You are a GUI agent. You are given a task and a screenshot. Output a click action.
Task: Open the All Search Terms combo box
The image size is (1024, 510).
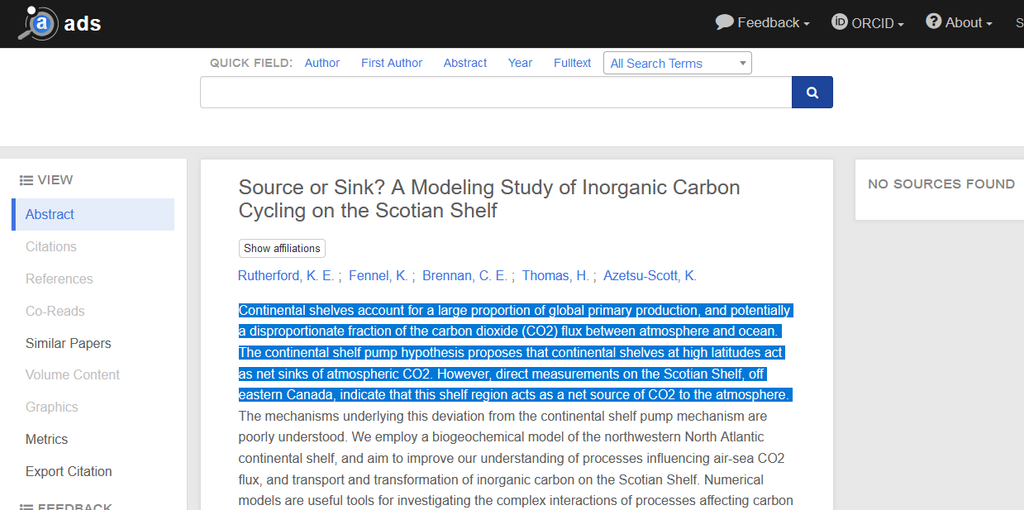pos(677,63)
